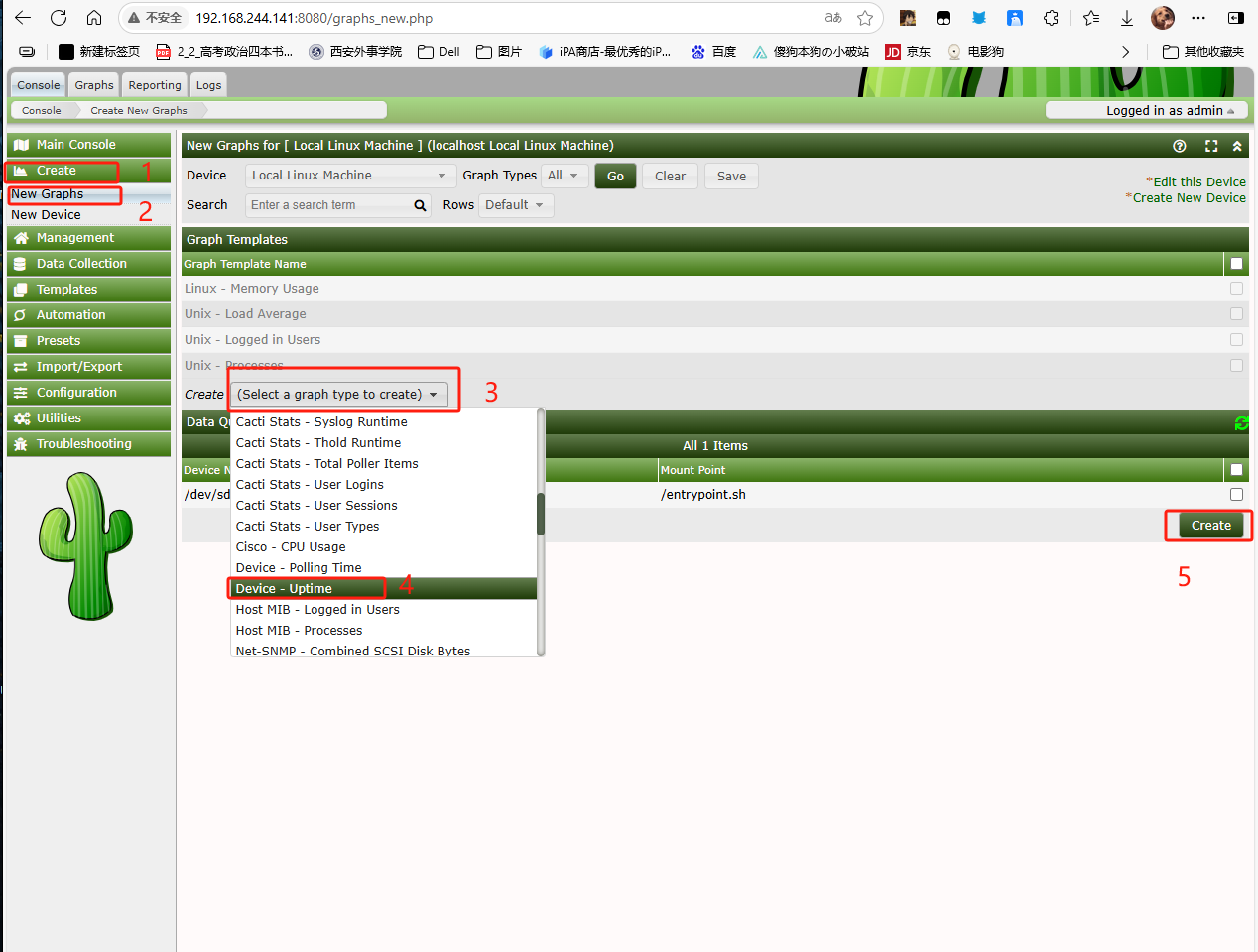This screenshot has width=1258, height=952.
Task: Click the dropdown list scrollbar thumb
Action: (541, 514)
